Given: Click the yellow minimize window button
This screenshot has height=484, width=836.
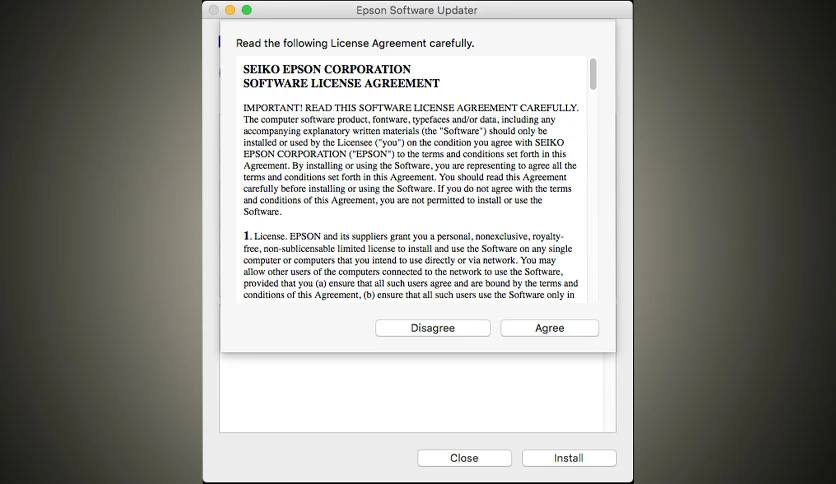Looking at the screenshot, I should point(230,10).
